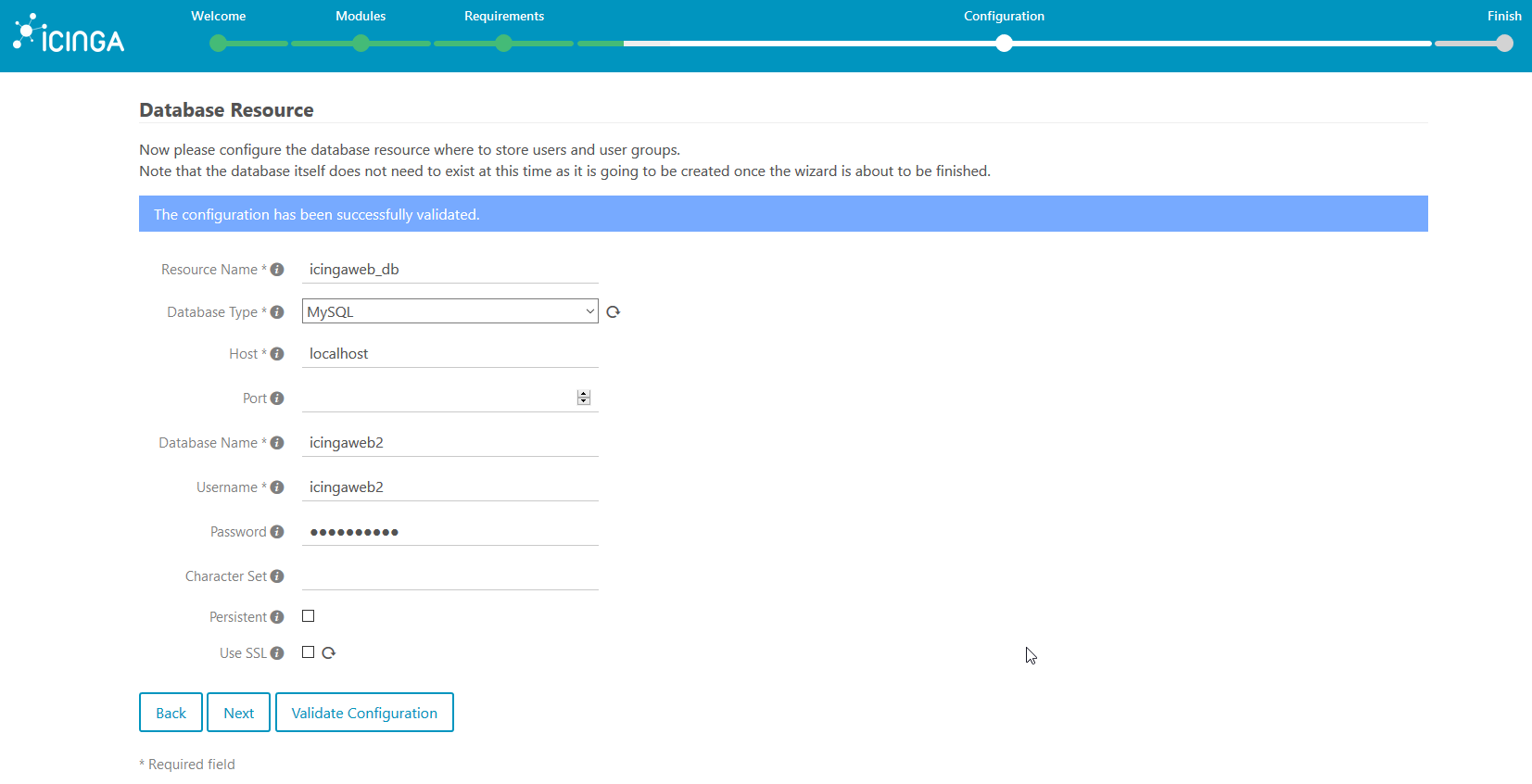Show info icon next to Port
The width and height of the screenshot is (1532, 784).
[x=277, y=398]
